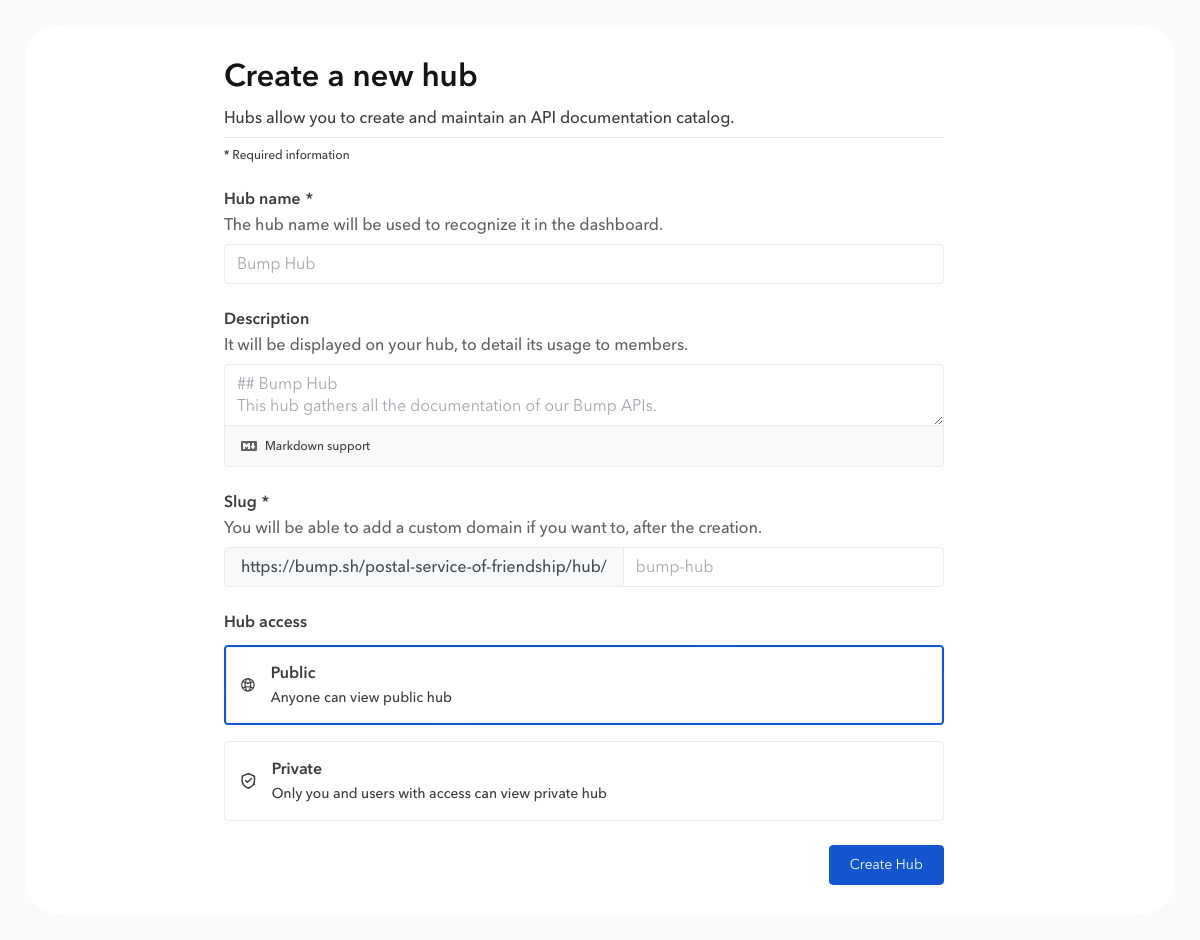Screen dimensions: 1200x940
Task: Focus the Hub name input field
Action: (583, 264)
